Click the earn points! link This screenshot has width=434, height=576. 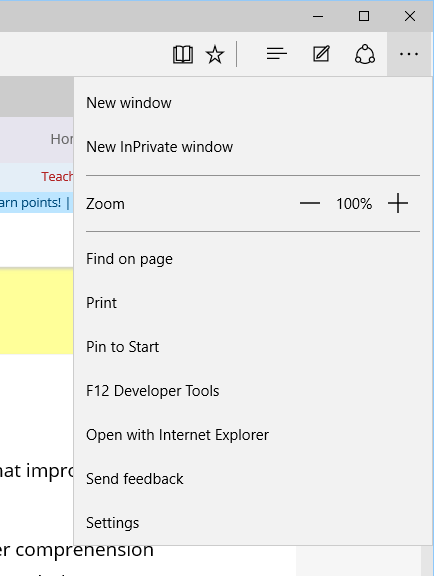pos(30,202)
